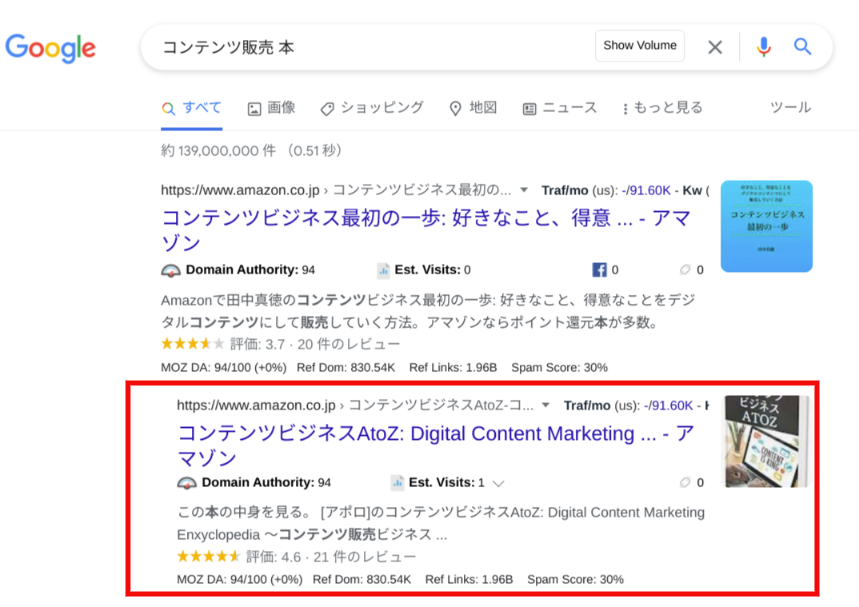Click the Facebook share count icon
This screenshot has width=859, height=607.
click(x=599, y=270)
